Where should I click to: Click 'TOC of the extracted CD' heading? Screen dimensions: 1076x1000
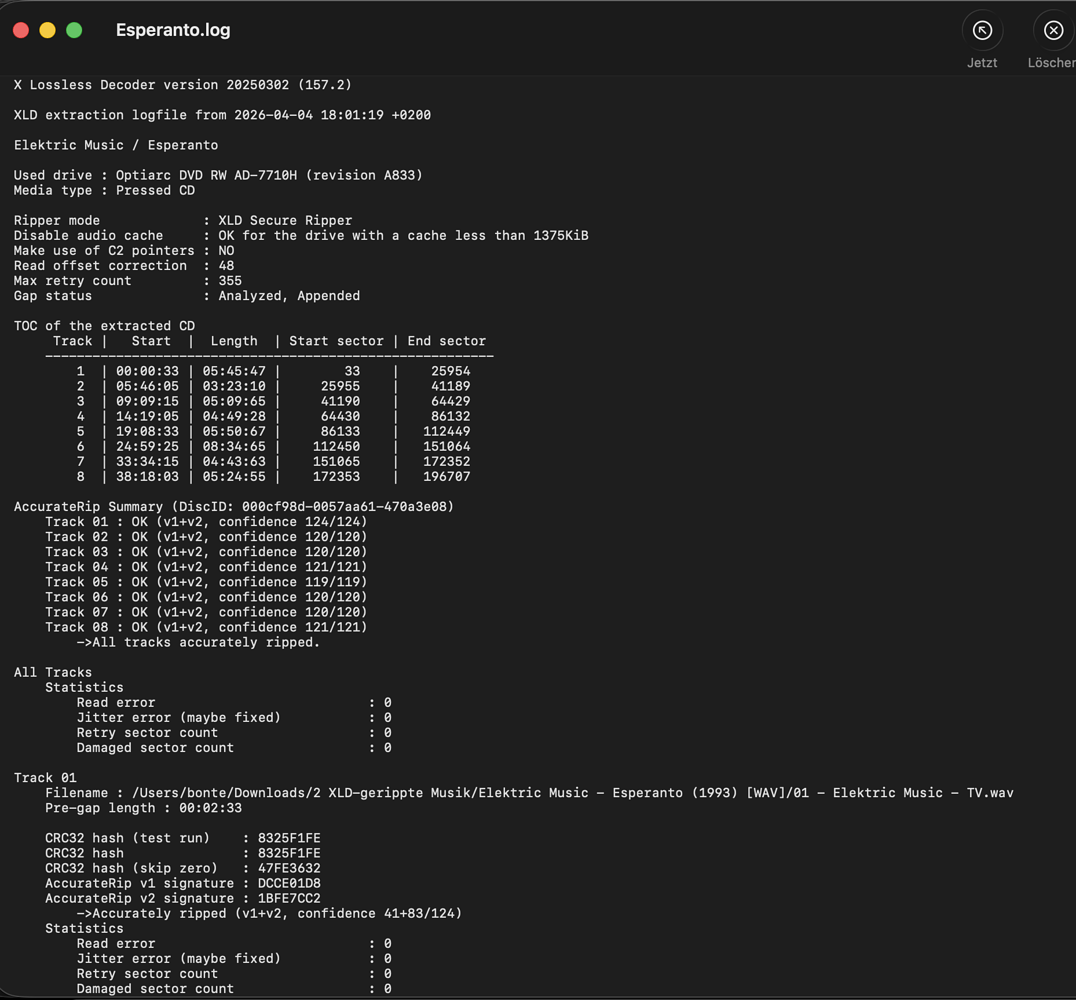click(104, 327)
